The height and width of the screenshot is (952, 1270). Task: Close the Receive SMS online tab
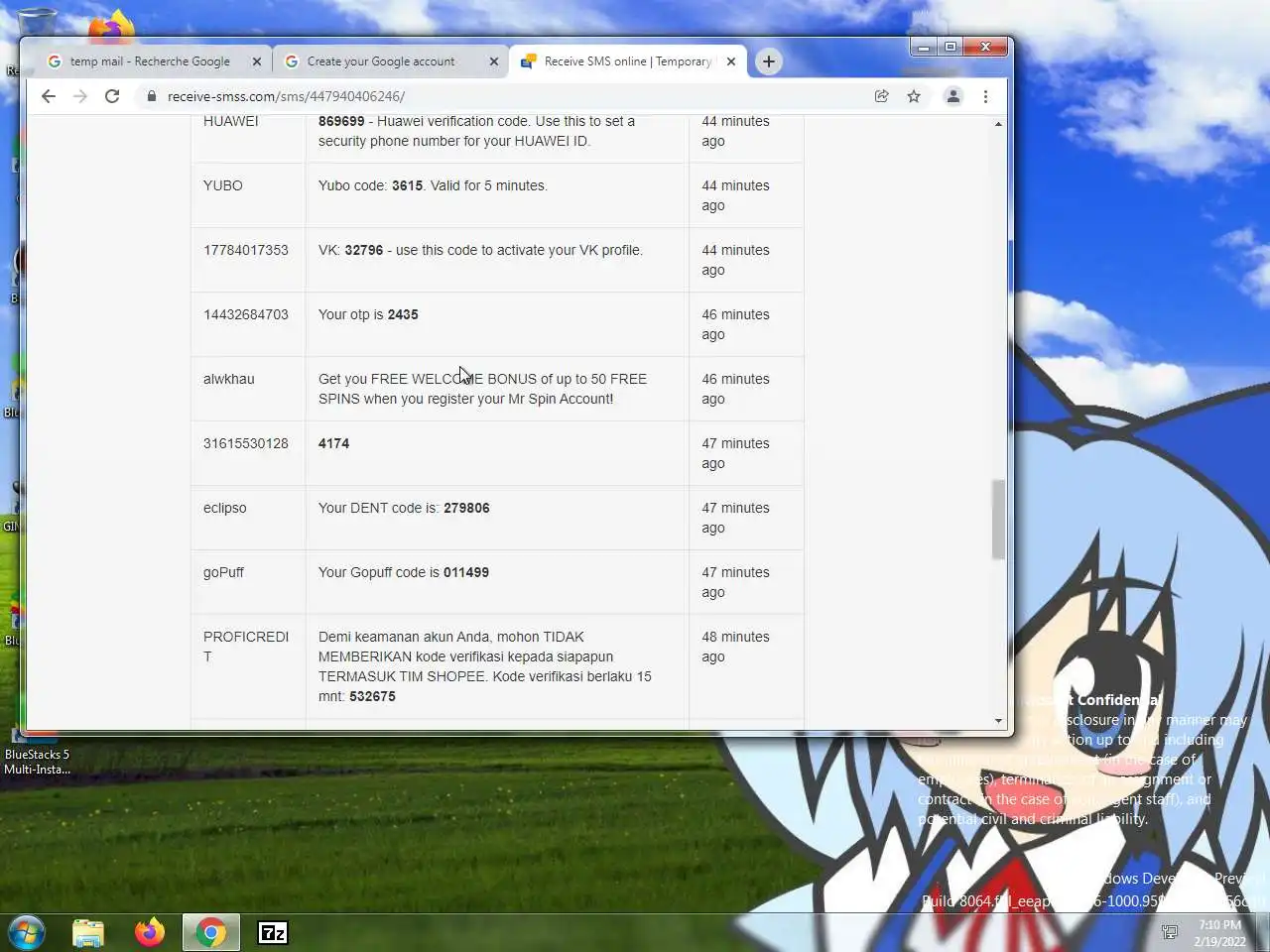point(731,61)
